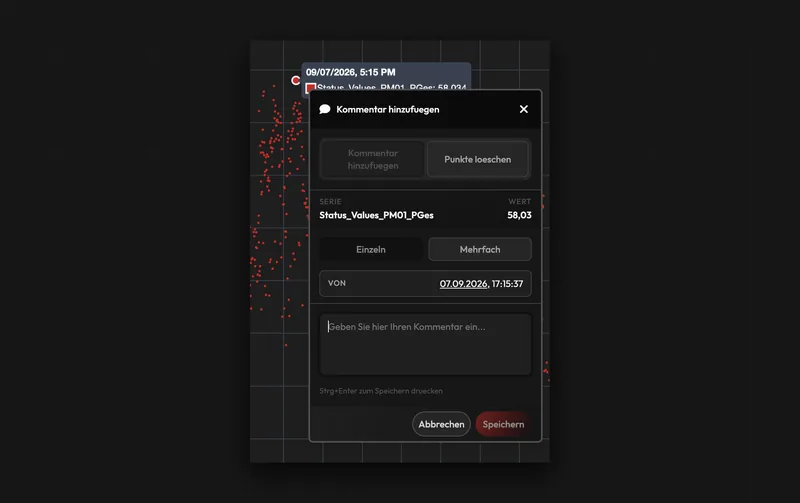Select the Mehrfach mode toggle
800x503 pixels.
pyautogui.click(x=480, y=249)
